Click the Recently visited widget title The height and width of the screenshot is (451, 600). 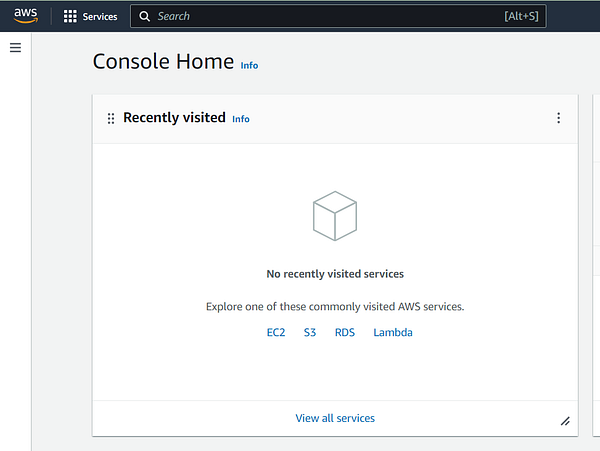pyautogui.click(x=174, y=118)
